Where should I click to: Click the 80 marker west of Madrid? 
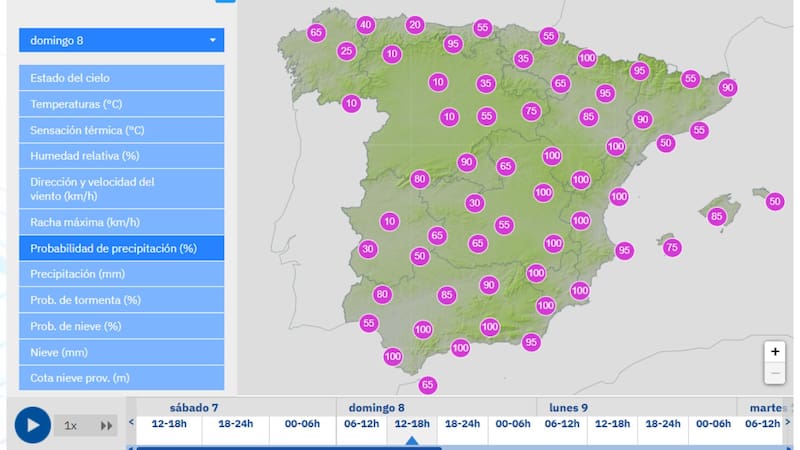(x=419, y=179)
